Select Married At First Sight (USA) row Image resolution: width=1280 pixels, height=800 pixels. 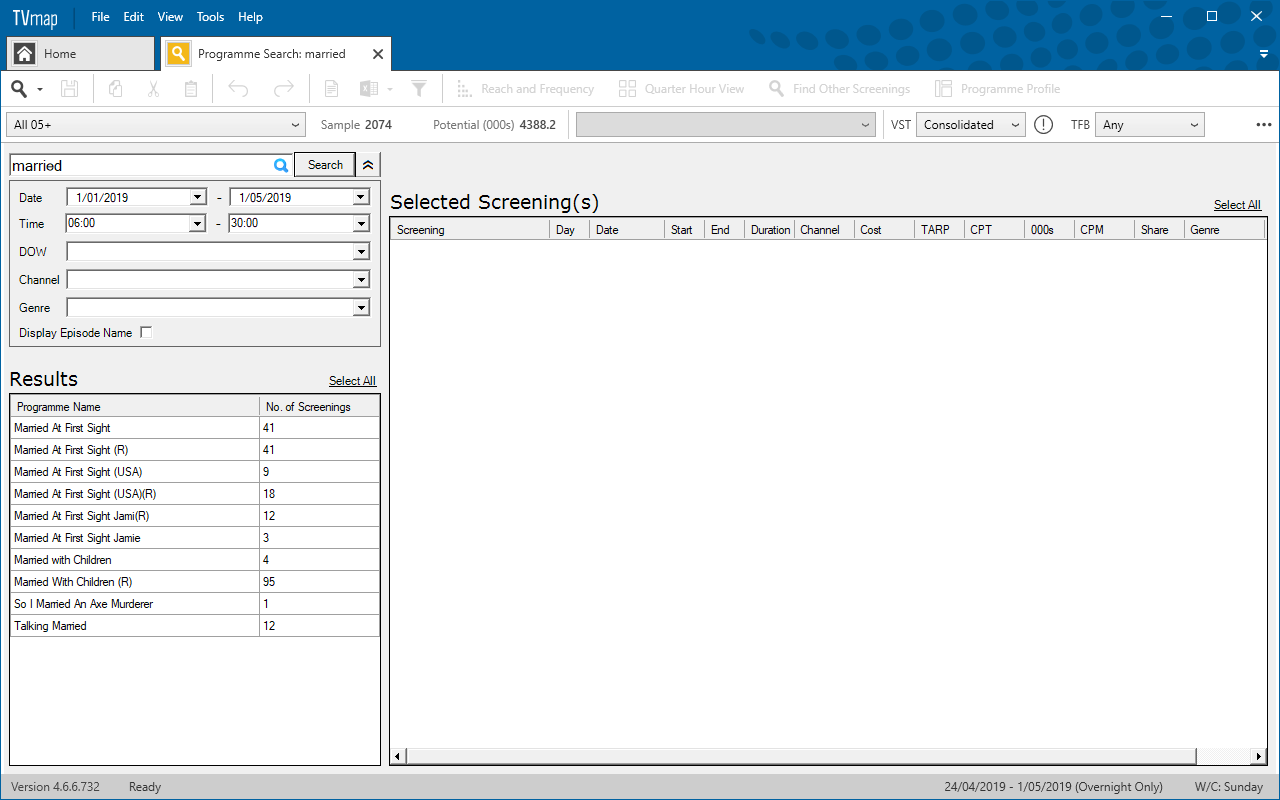coord(195,472)
